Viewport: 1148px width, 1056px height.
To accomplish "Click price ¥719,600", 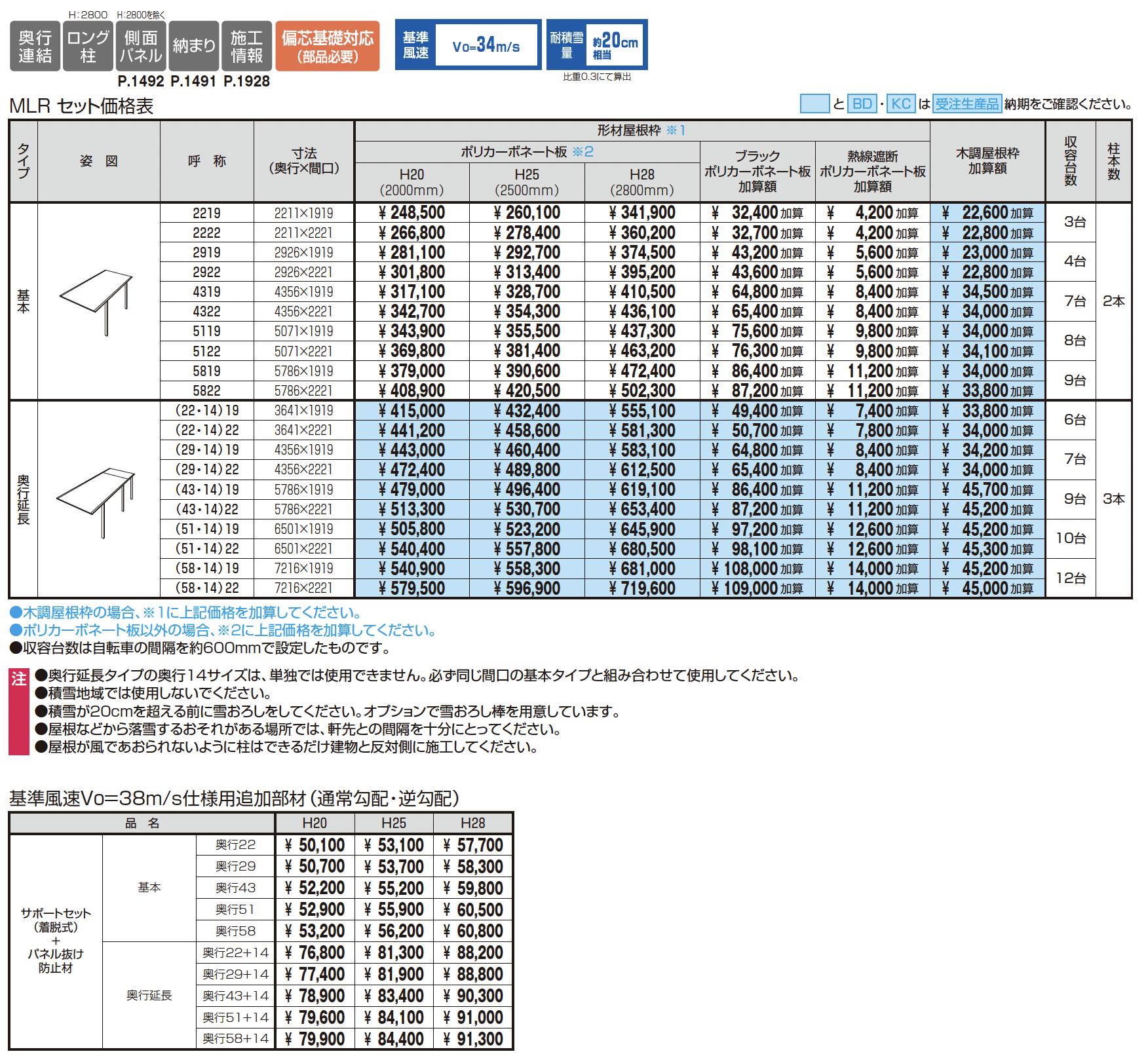I will 642,588.
